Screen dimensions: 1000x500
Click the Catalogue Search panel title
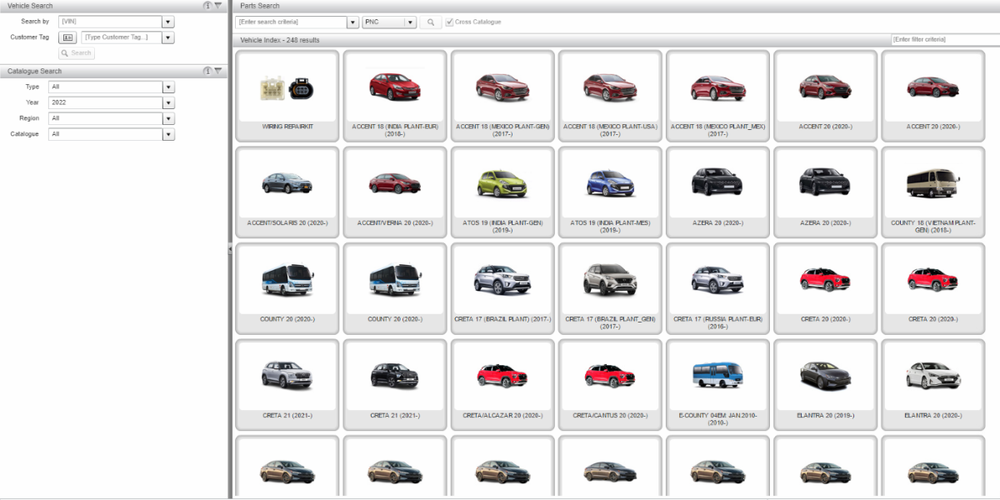click(34, 71)
